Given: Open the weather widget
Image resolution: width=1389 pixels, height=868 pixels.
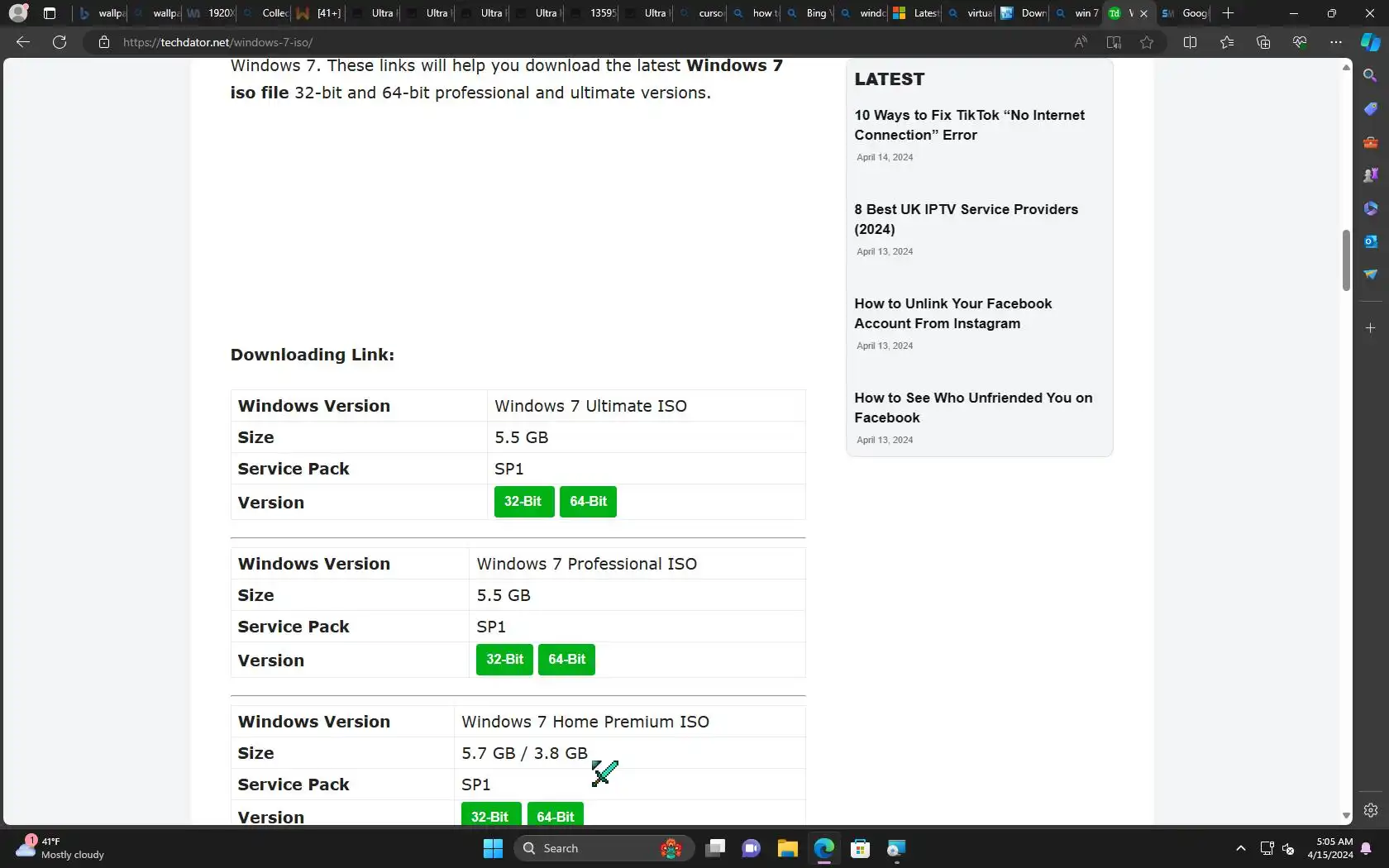Looking at the screenshot, I should tap(61, 848).
